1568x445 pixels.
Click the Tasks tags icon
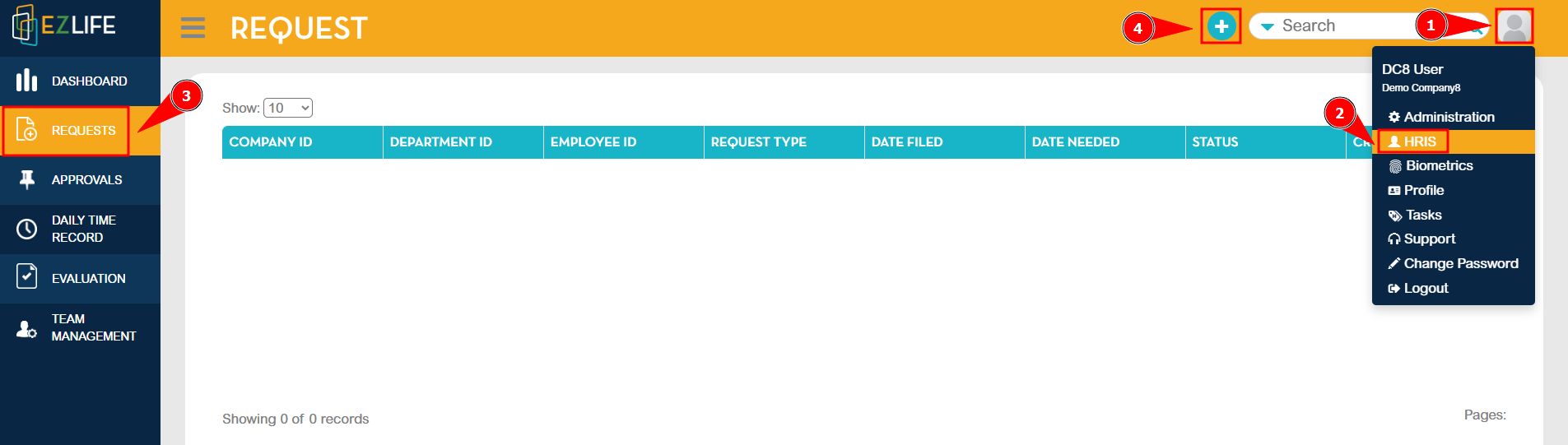pyautogui.click(x=1395, y=216)
